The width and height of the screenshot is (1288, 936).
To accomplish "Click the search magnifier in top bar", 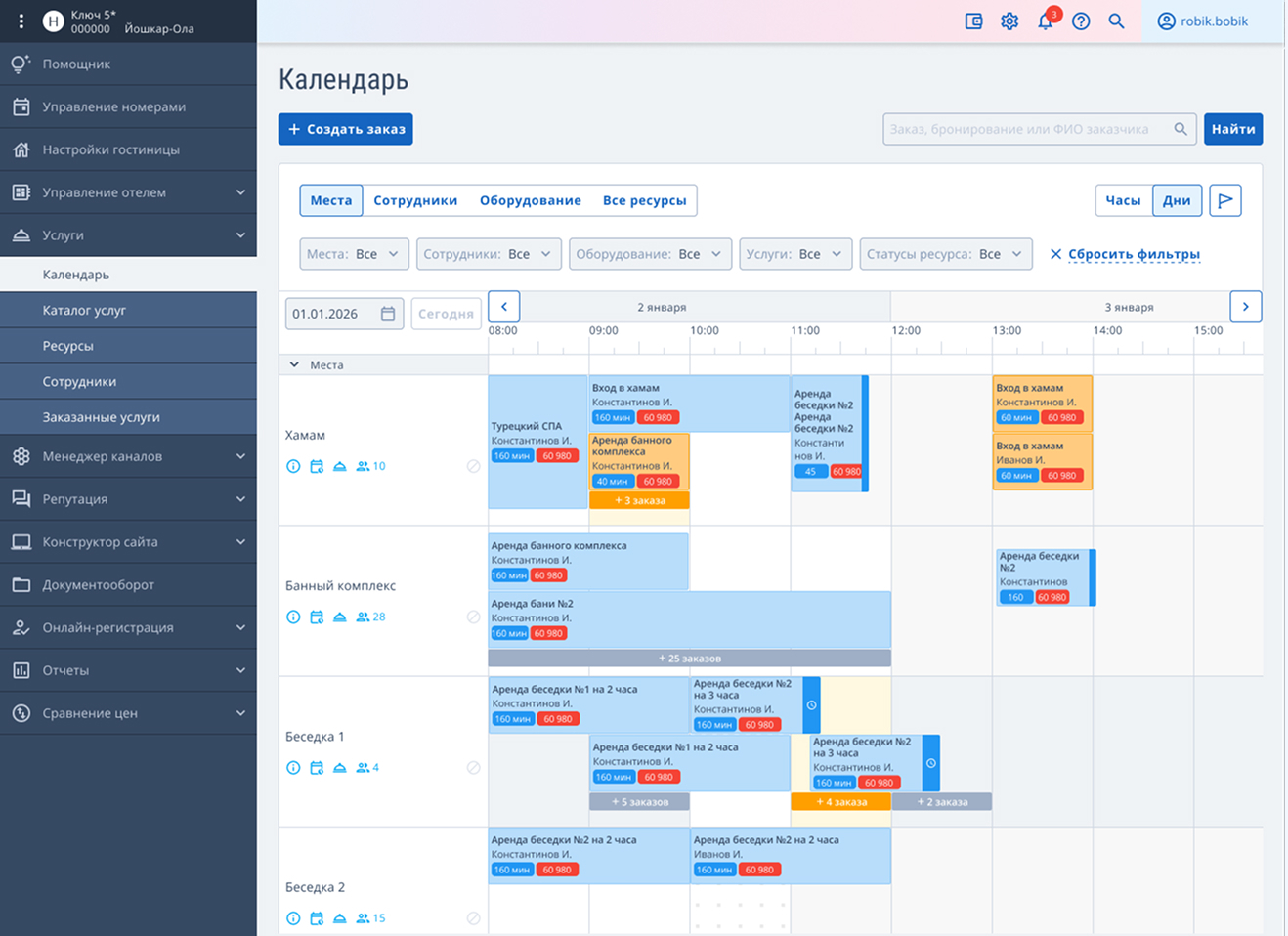I will pyautogui.click(x=1116, y=21).
